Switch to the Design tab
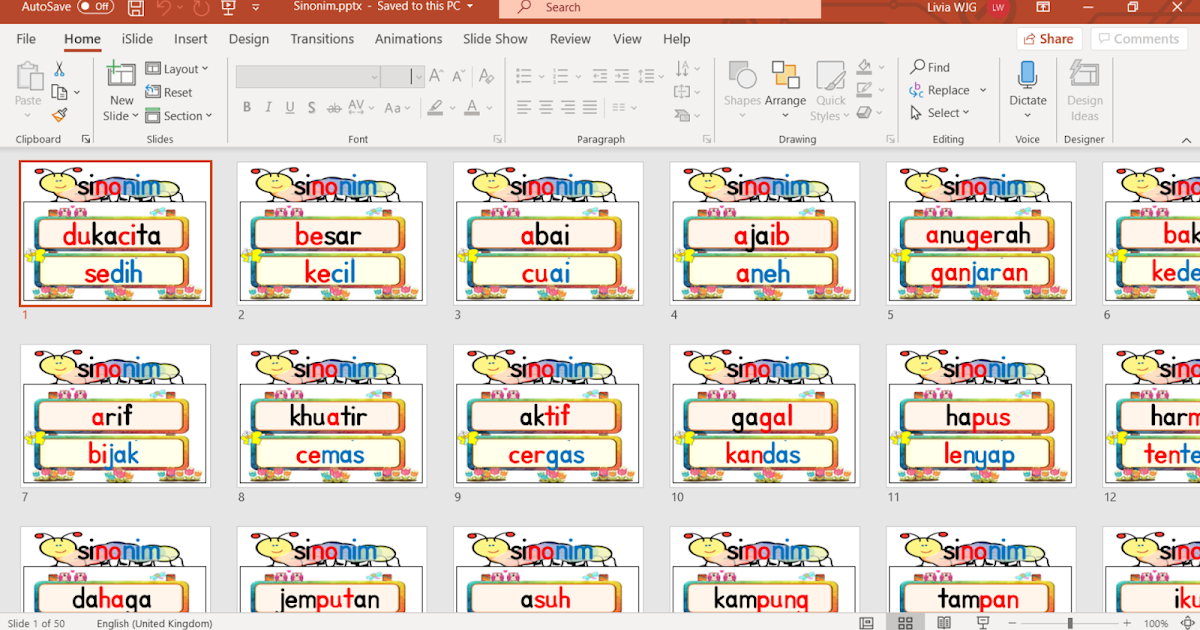1200x630 pixels. 249,39
